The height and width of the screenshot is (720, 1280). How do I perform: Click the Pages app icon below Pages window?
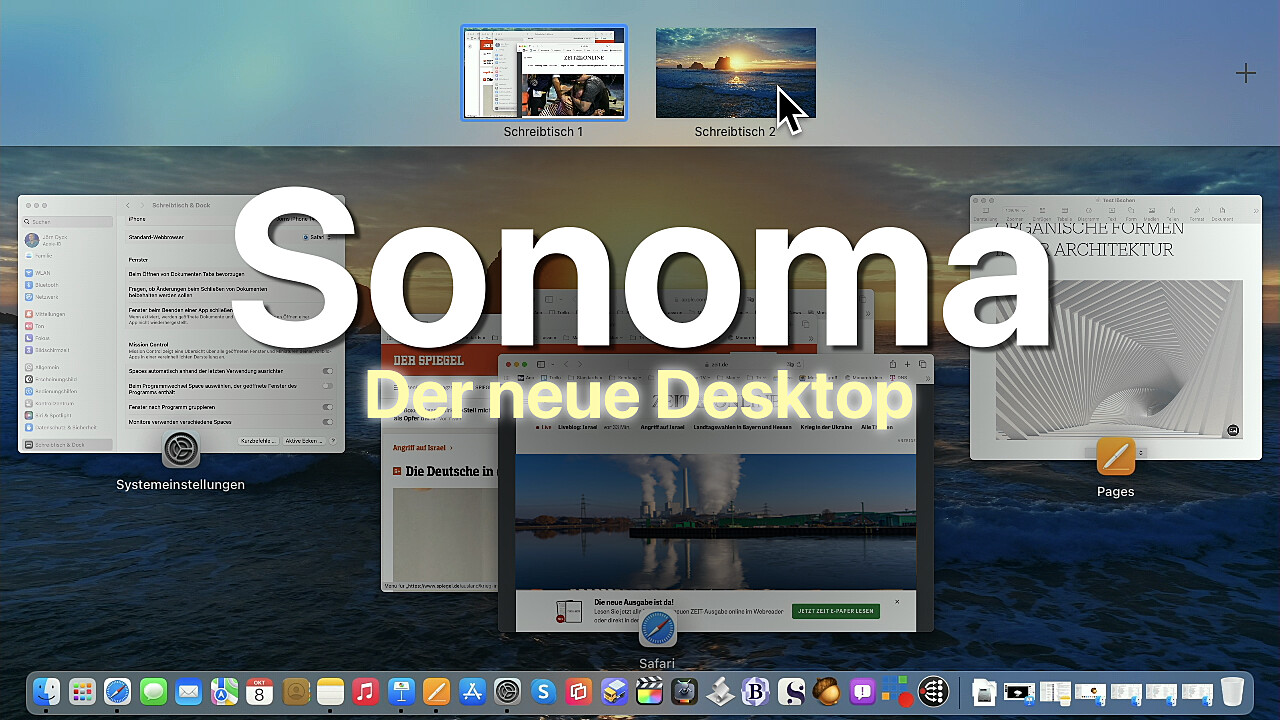click(1115, 456)
